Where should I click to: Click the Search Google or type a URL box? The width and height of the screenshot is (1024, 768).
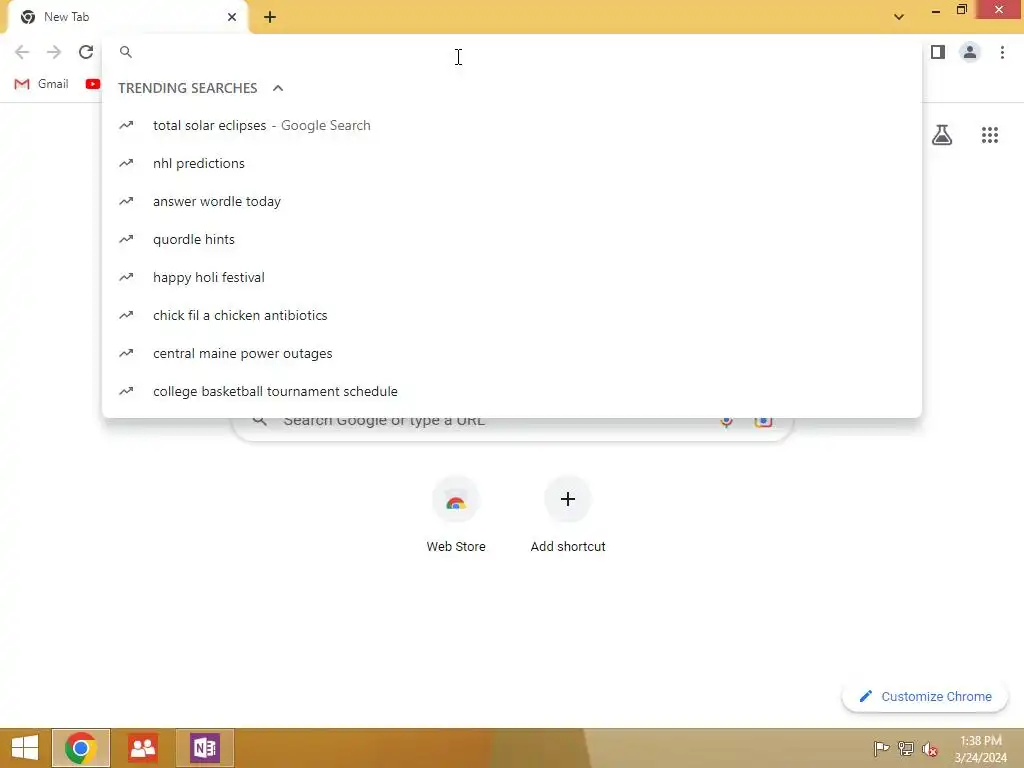[512, 428]
